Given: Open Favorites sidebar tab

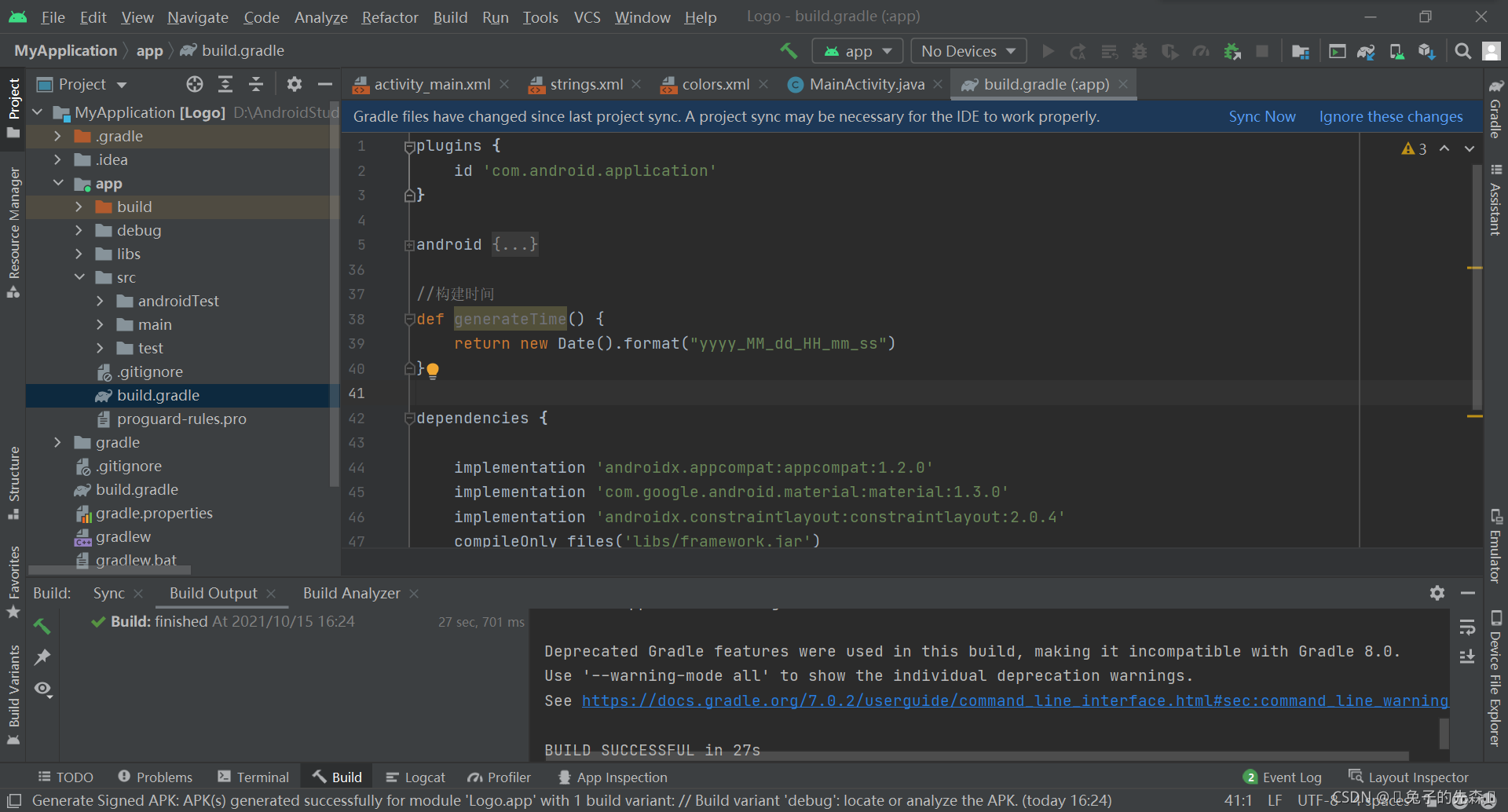Looking at the screenshot, I should point(13,582).
